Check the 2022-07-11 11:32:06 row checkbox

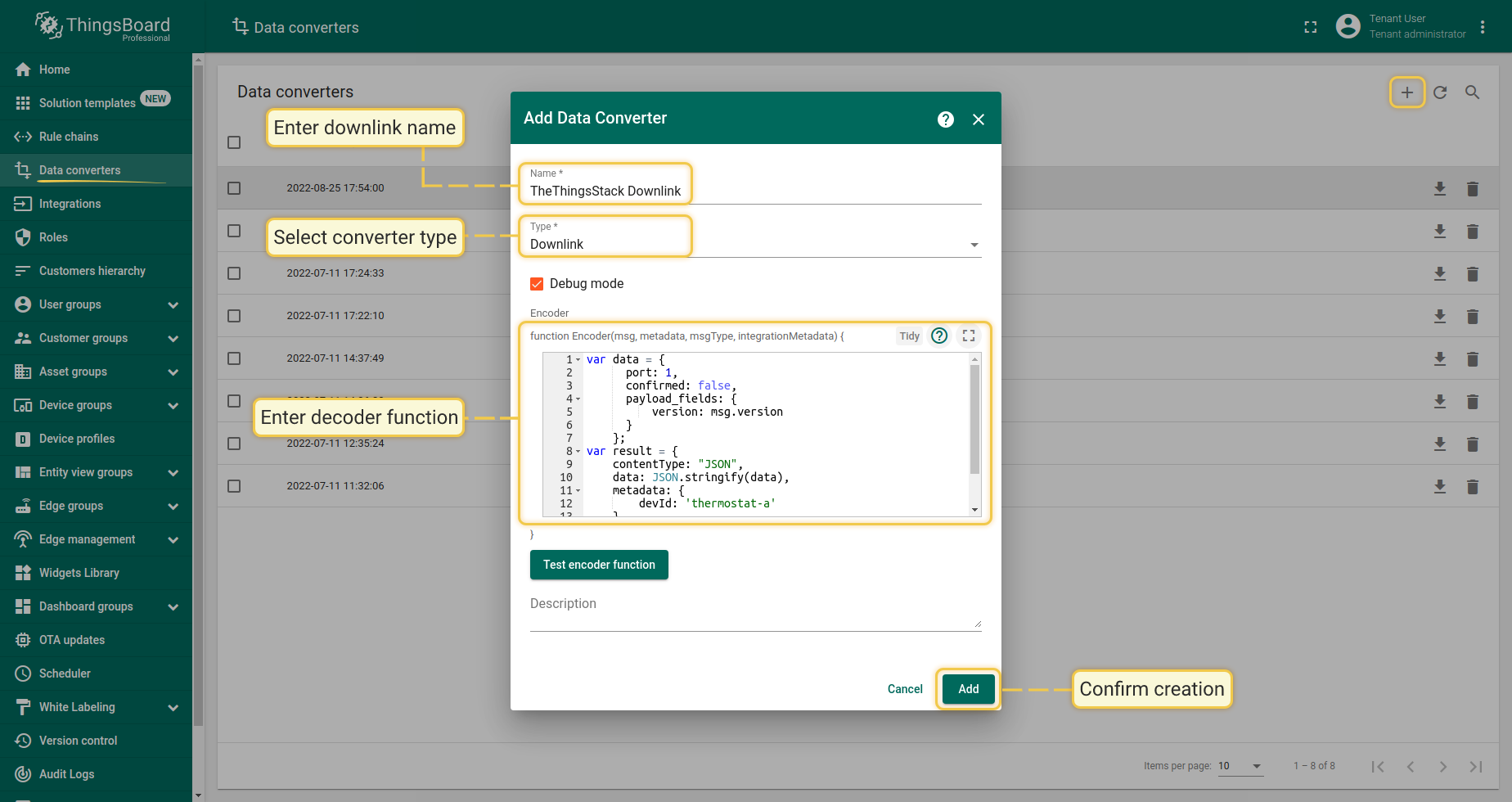(234, 486)
